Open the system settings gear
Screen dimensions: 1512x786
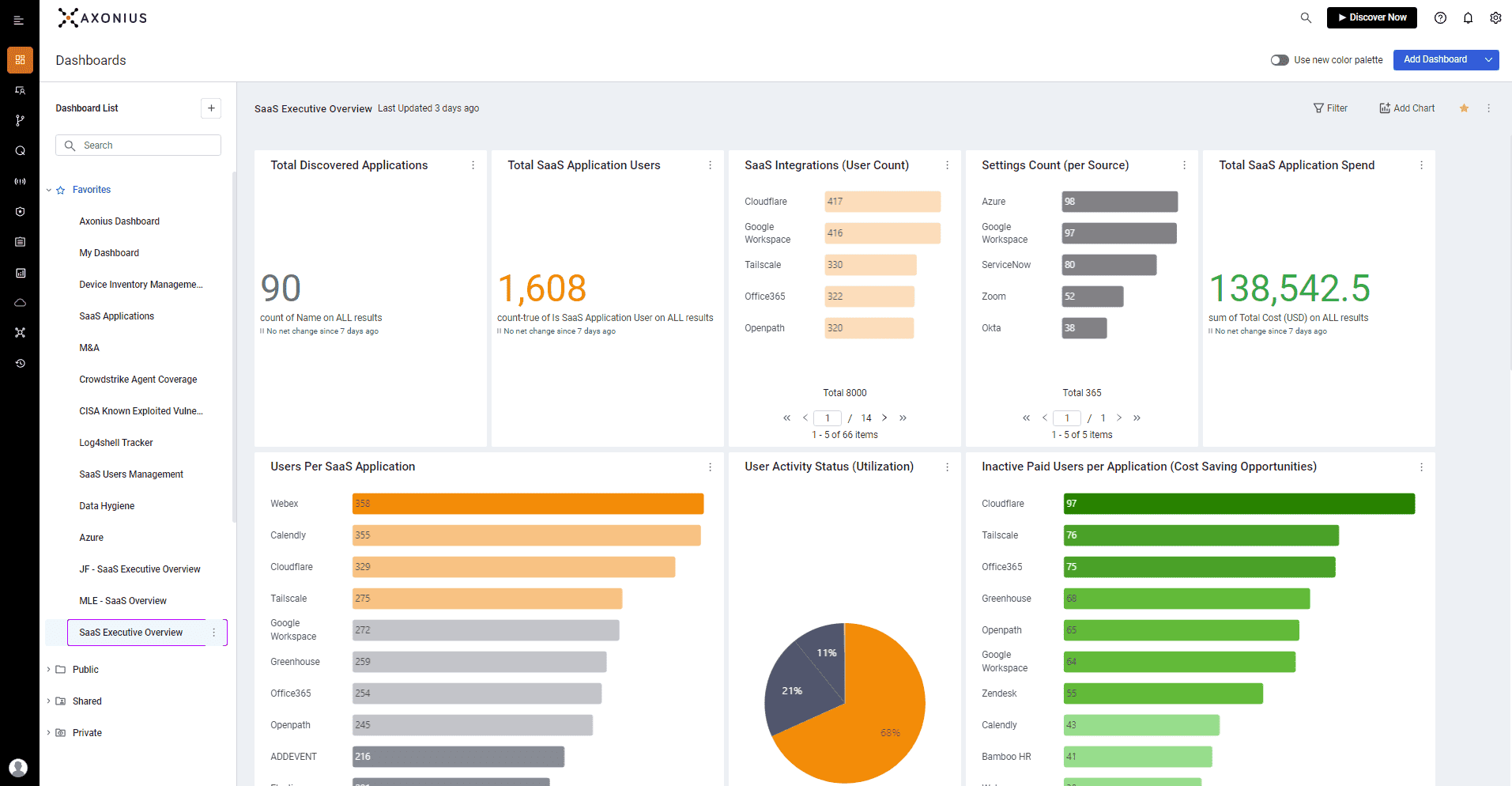(x=1495, y=17)
